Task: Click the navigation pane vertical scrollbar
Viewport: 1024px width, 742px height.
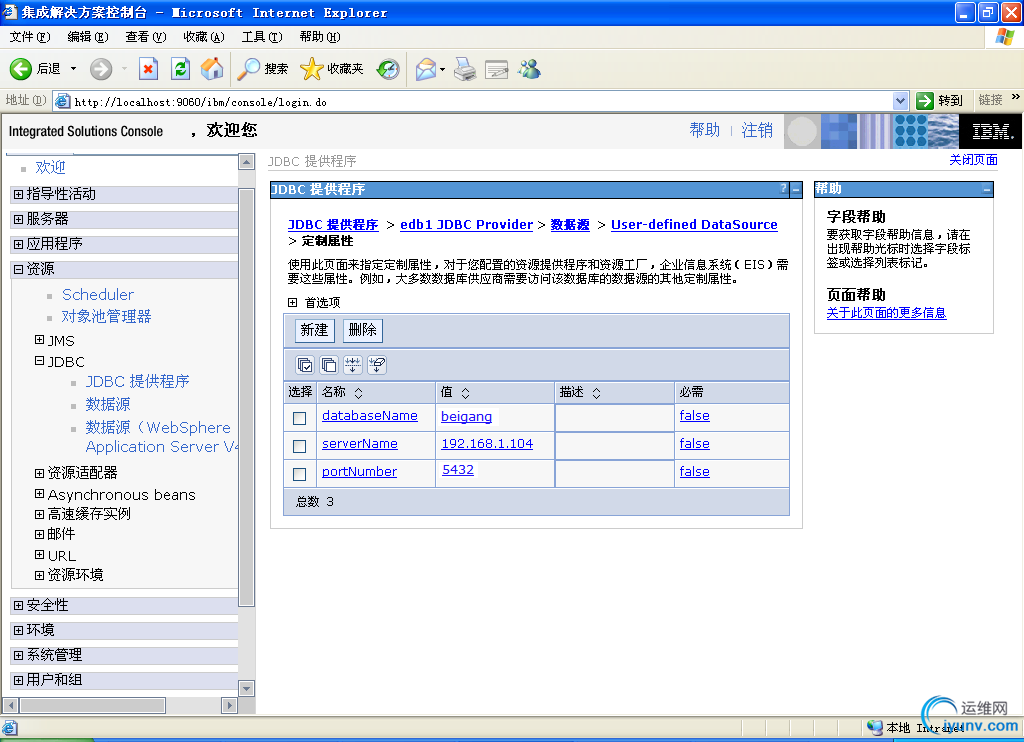Action: point(246,397)
